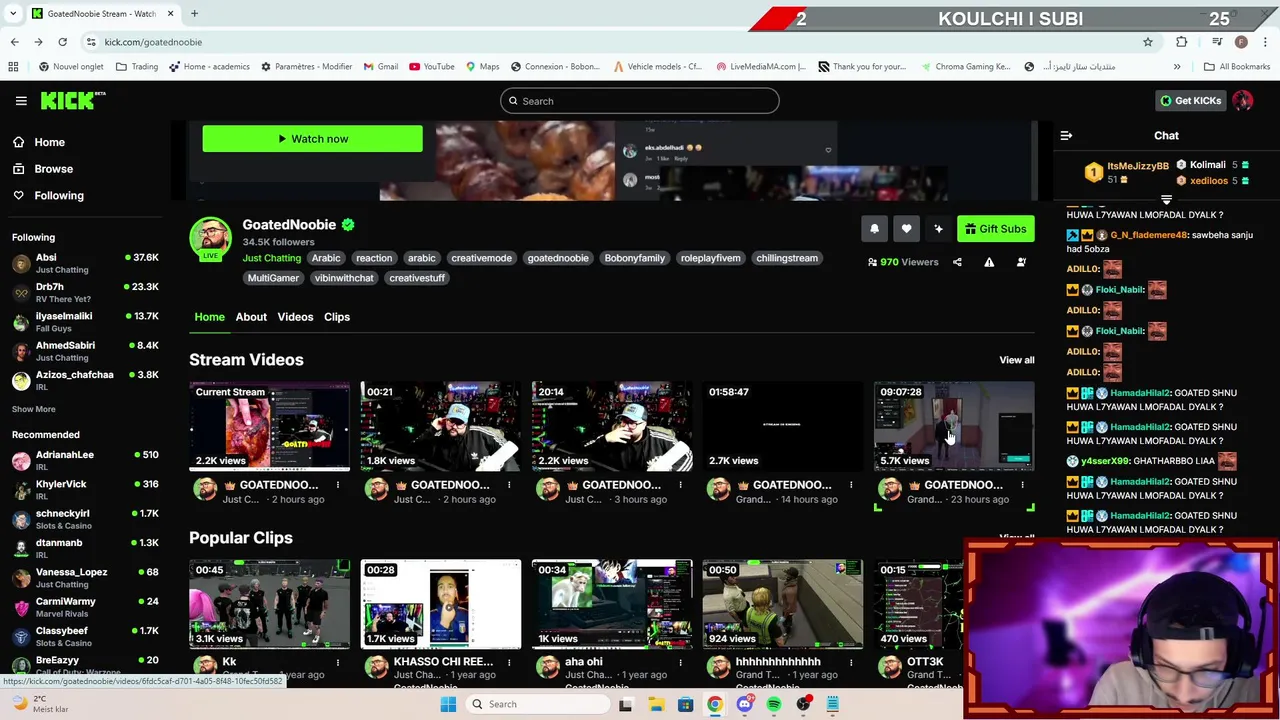Open options for Current Stream video
This screenshot has width=1280, height=720.
tap(338, 485)
